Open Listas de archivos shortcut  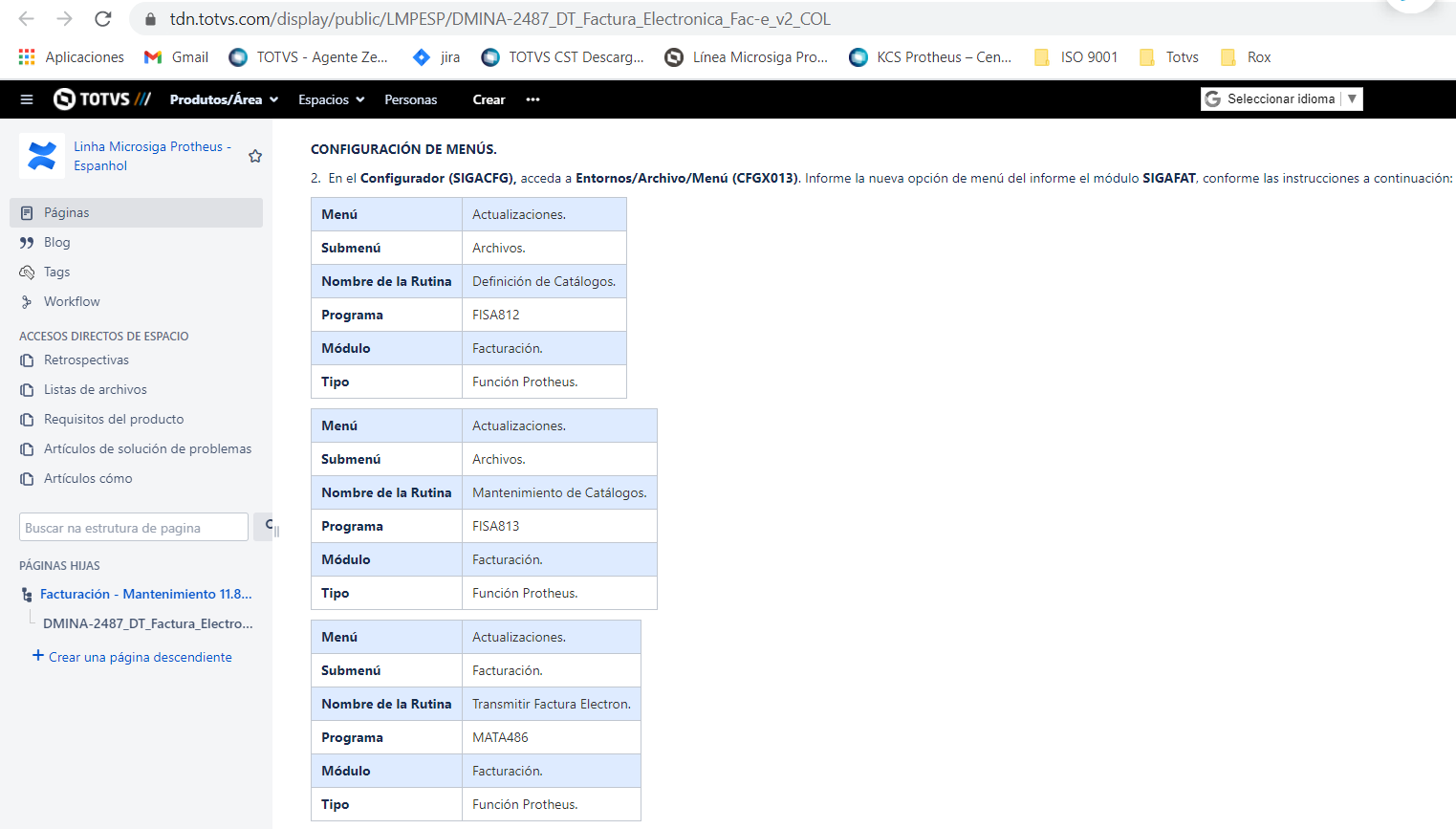[x=96, y=389]
